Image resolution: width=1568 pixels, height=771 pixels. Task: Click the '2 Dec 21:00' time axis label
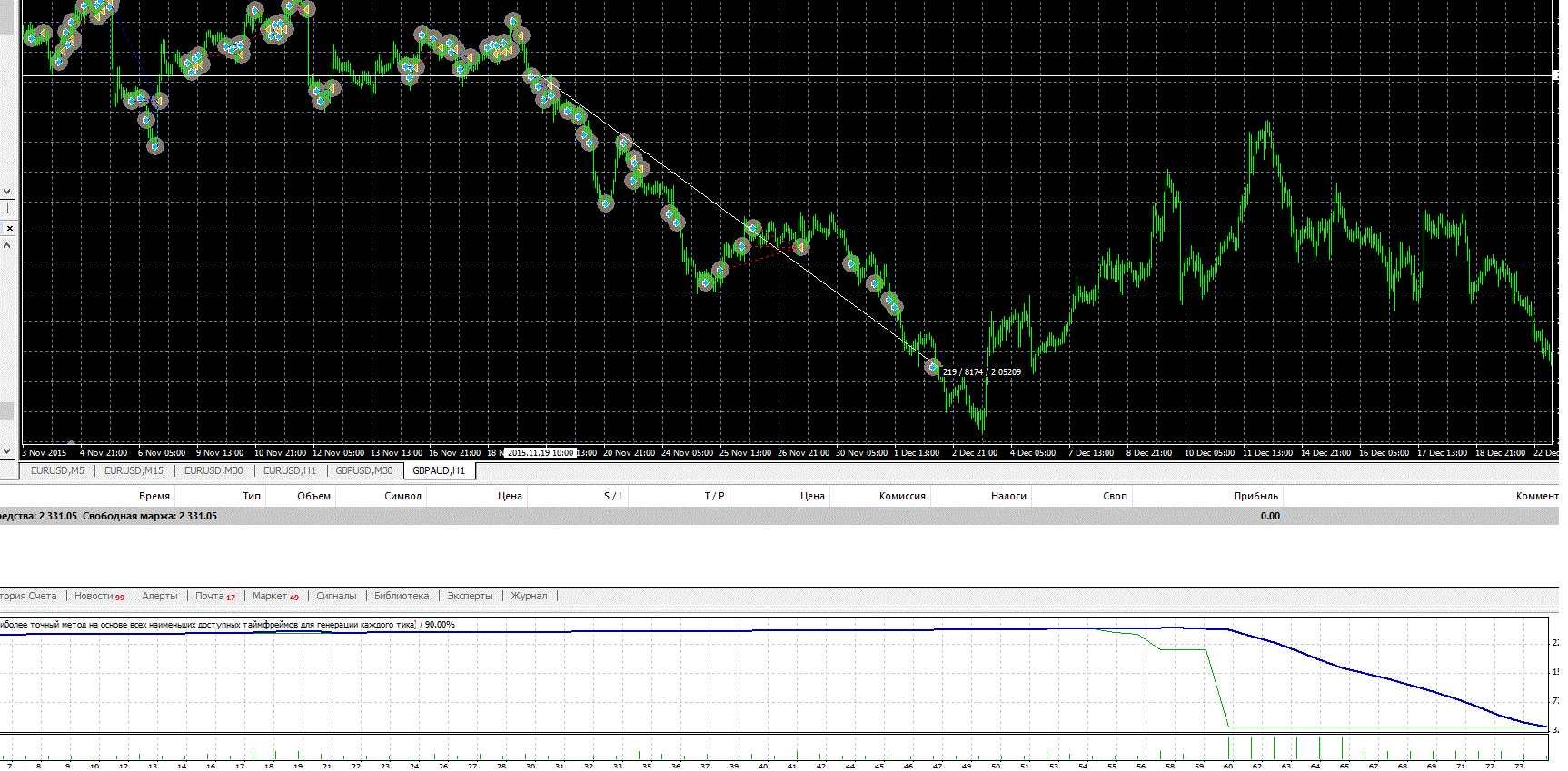coord(975,452)
